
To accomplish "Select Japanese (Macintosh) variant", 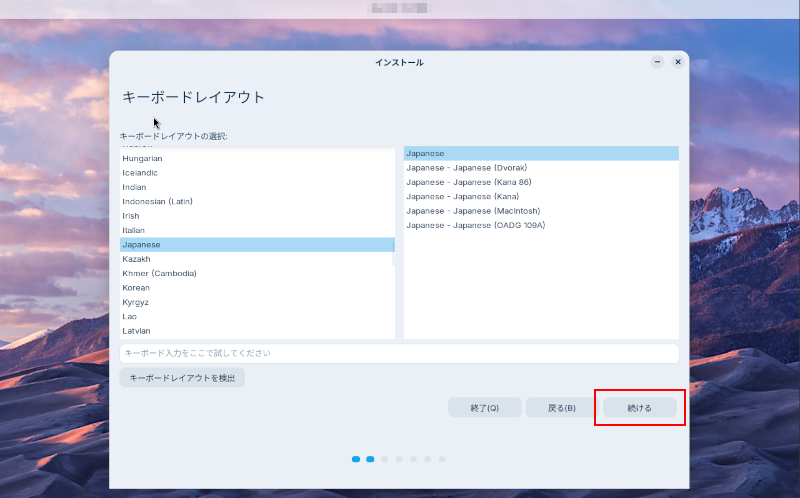I will 473,211.
